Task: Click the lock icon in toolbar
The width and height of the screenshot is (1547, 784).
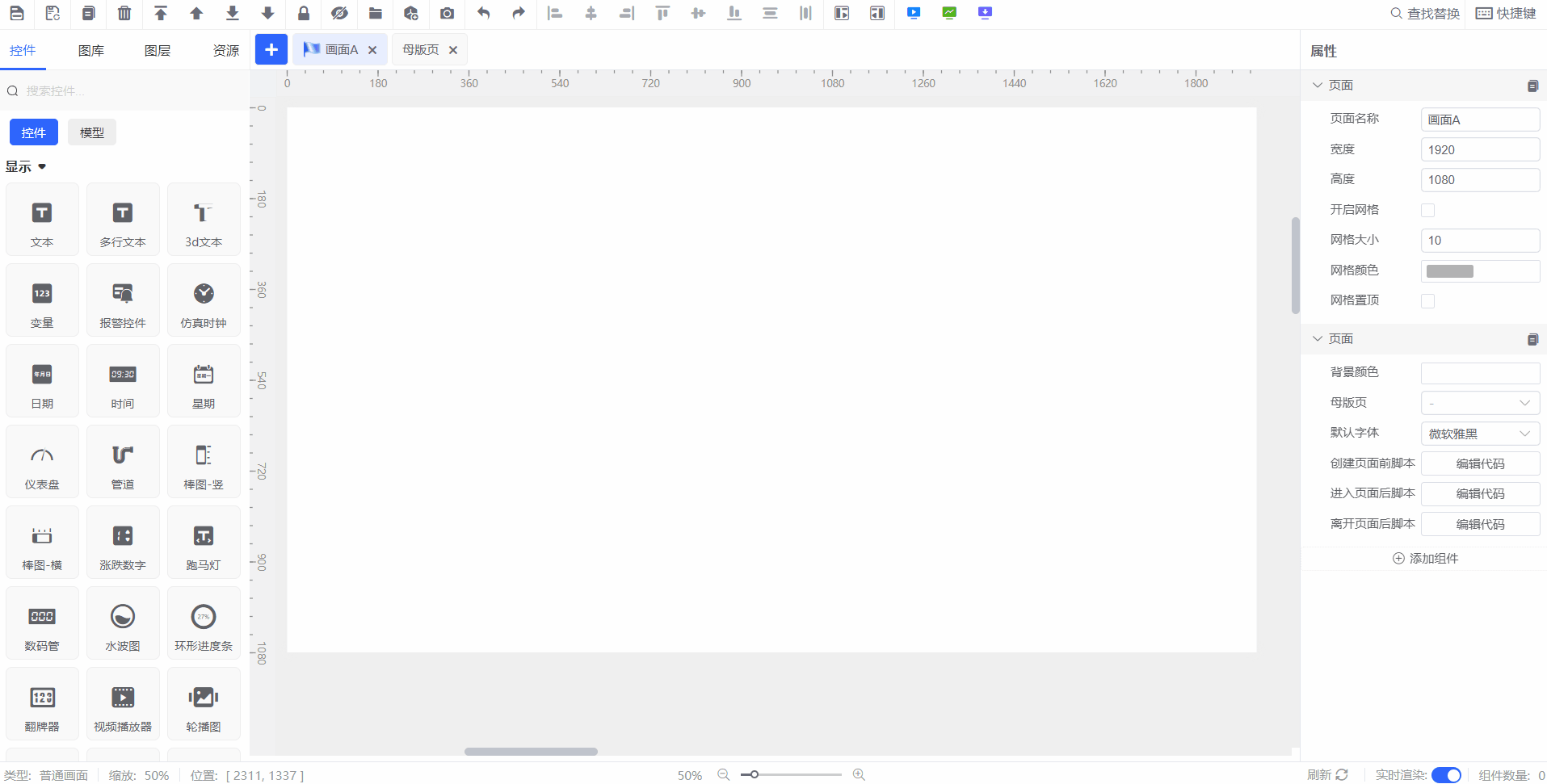Action: click(304, 13)
